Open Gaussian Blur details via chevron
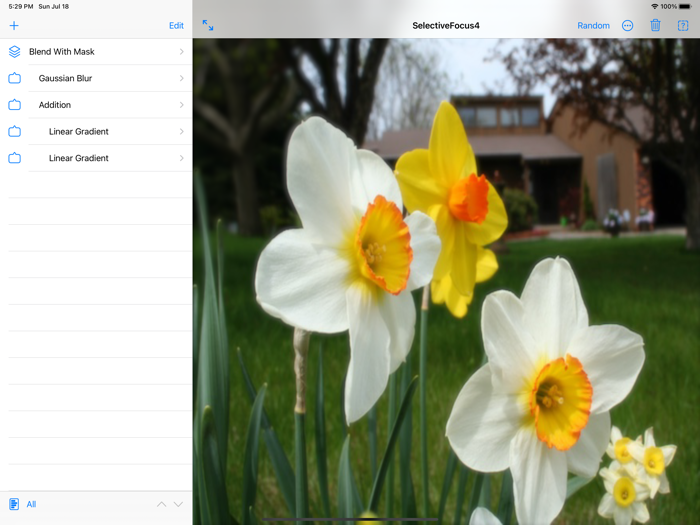Image resolution: width=700 pixels, height=525 pixels. (181, 78)
